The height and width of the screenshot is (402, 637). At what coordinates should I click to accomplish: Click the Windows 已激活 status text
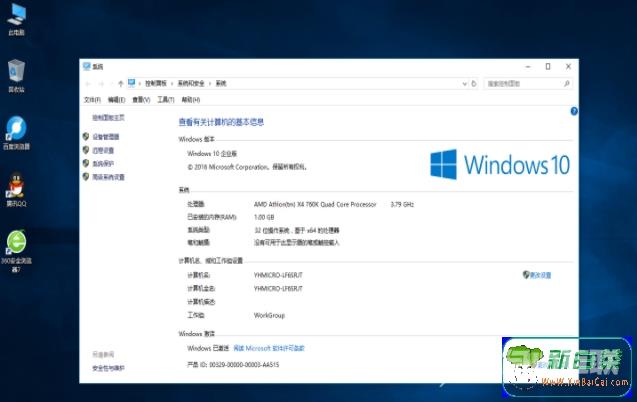point(208,348)
